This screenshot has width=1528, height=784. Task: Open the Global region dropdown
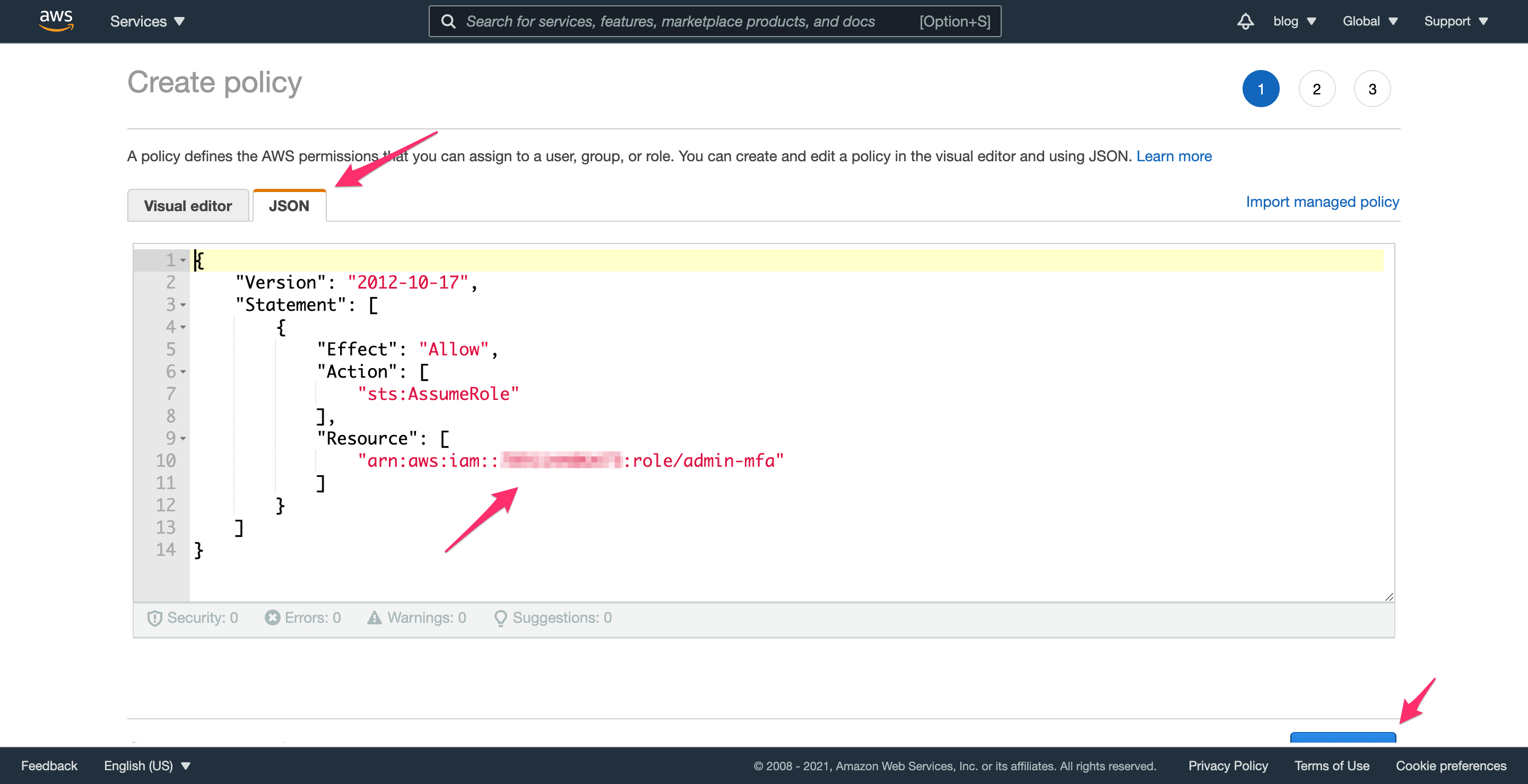[1370, 21]
